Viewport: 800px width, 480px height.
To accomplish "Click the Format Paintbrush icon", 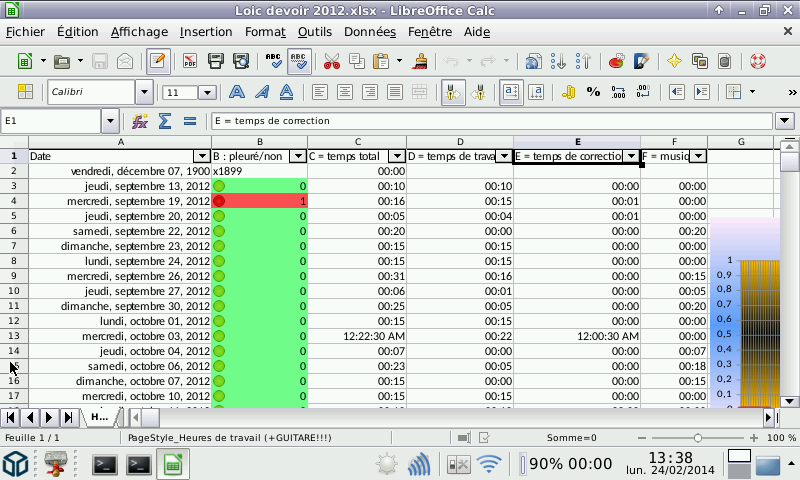I will pyautogui.click(x=420, y=62).
